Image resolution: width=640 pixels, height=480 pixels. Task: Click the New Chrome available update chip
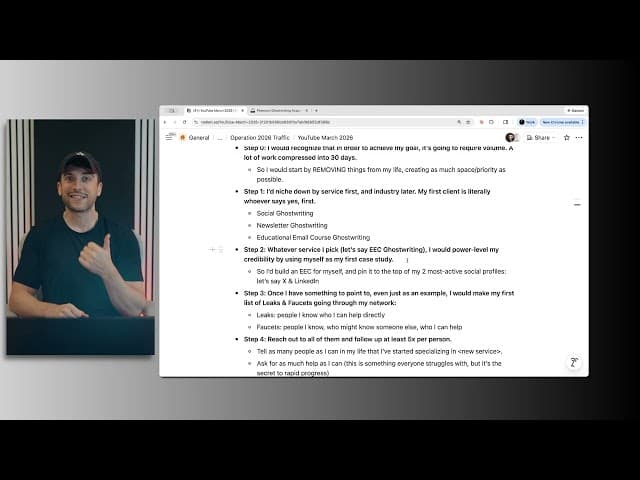(x=562, y=122)
